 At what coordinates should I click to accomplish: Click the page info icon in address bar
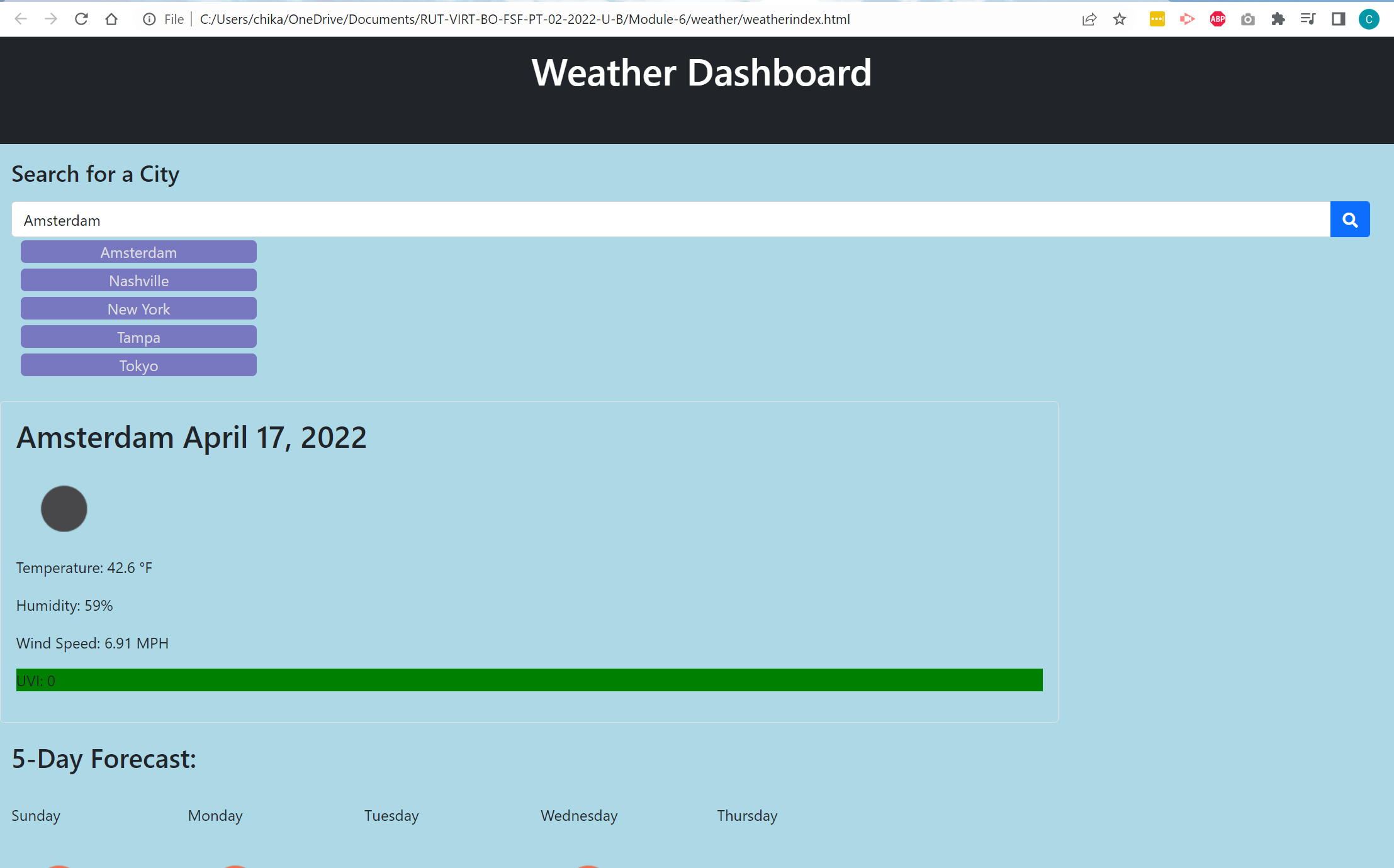149,19
